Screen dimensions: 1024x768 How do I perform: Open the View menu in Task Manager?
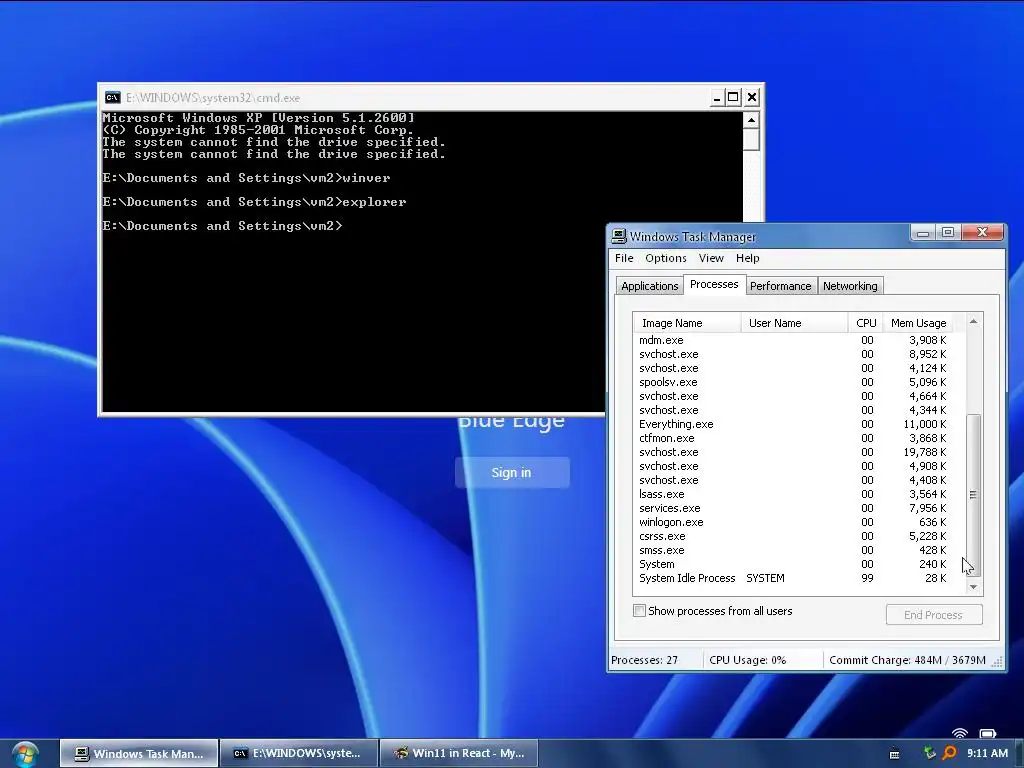tap(711, 258)
